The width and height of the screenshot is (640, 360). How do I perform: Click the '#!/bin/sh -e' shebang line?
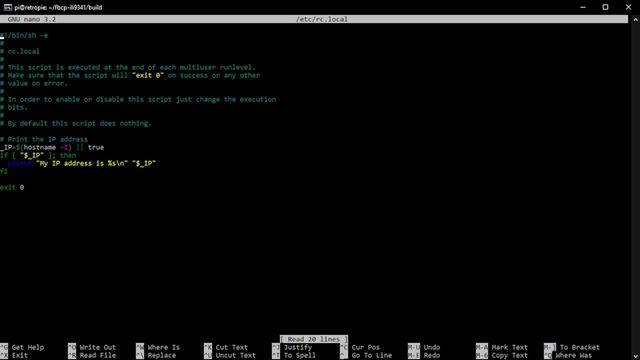pyautogui.click(x=24, y=36)
